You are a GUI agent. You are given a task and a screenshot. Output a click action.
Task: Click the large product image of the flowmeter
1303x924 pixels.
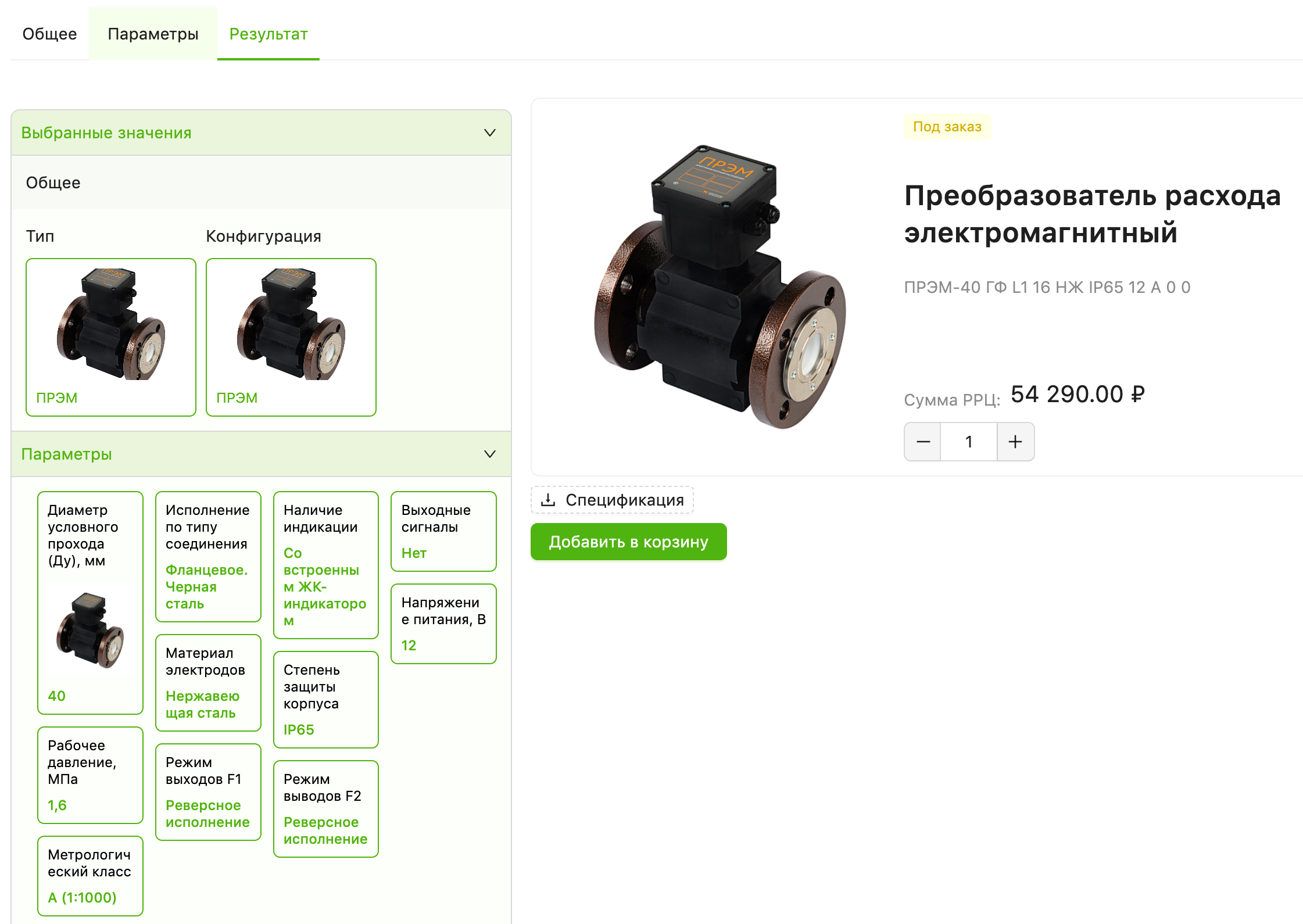pos(719,286)
